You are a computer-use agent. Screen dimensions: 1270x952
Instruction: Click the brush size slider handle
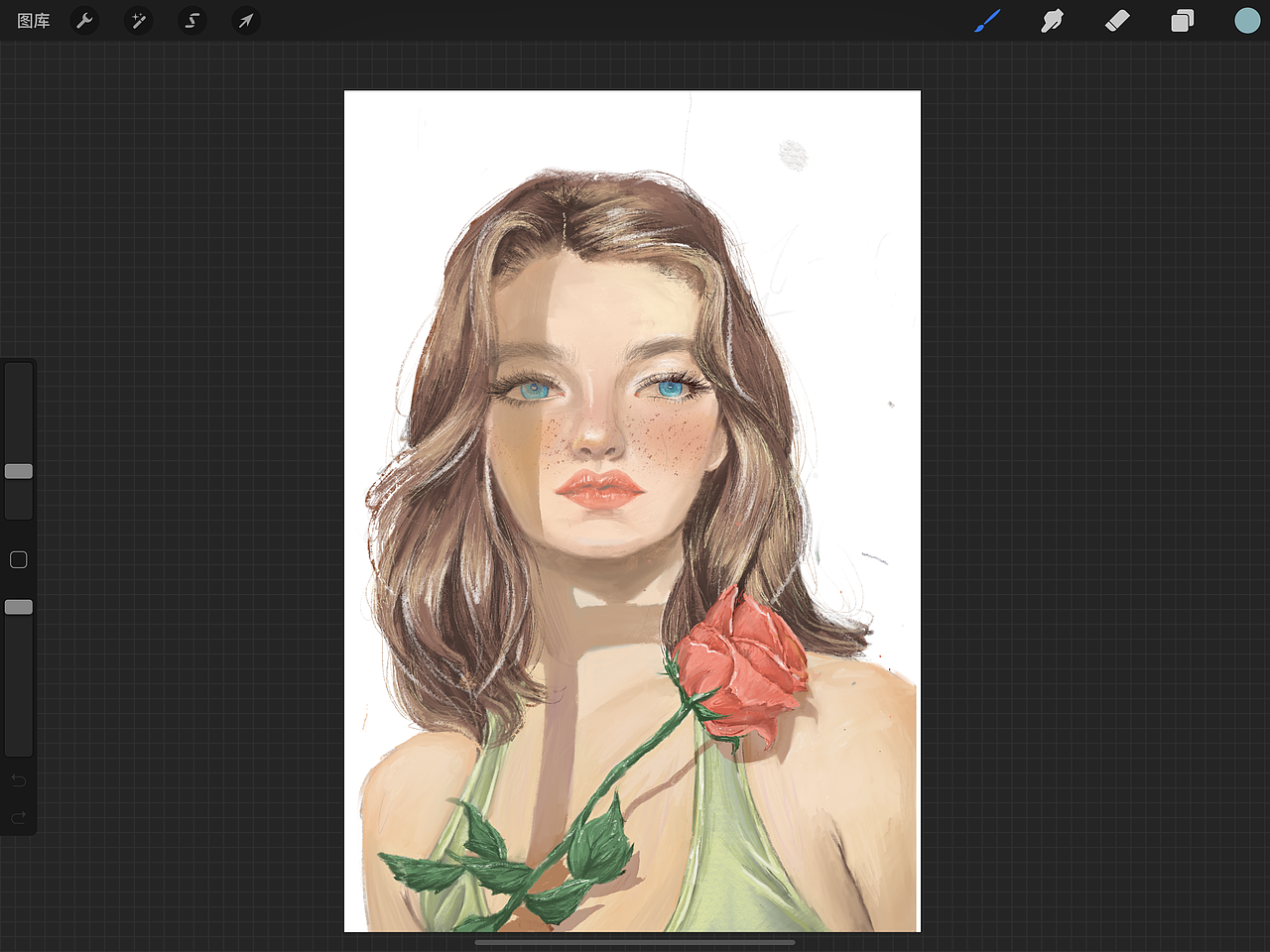coord(19,471)
